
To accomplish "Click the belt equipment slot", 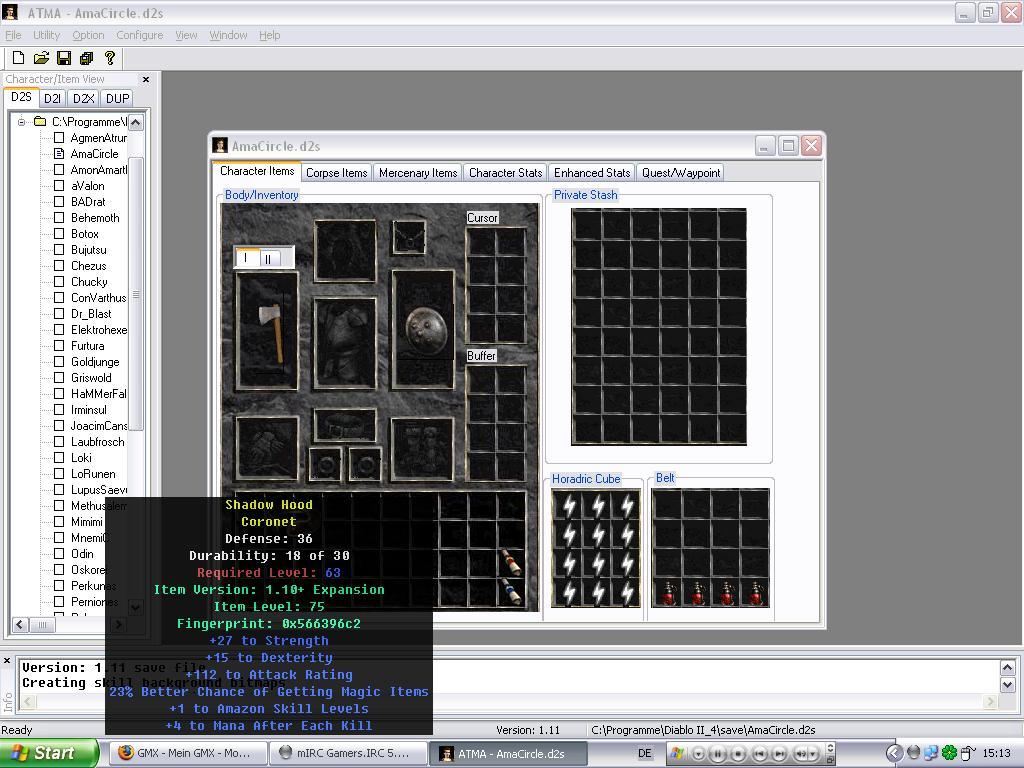I will click(x=345, y=425).
